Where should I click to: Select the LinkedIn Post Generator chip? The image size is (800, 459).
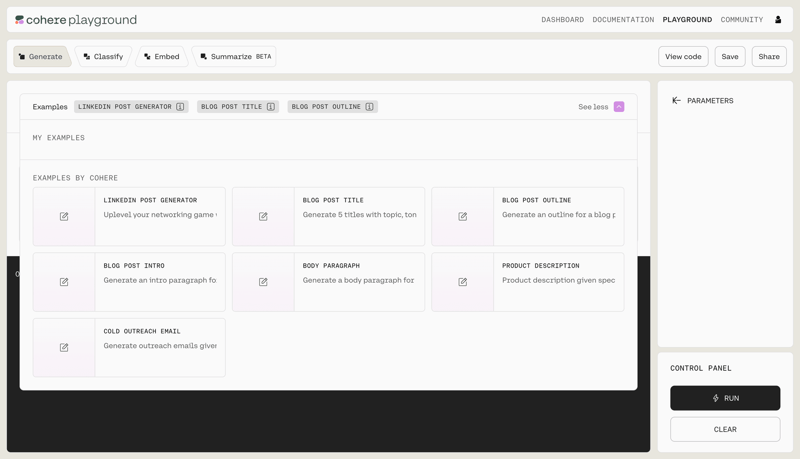point(131,107)
